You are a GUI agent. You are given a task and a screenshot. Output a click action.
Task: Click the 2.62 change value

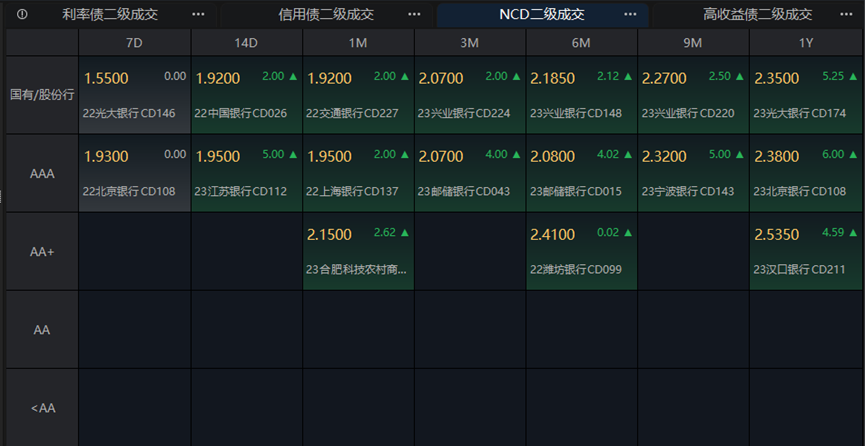[x=385, y=233]
